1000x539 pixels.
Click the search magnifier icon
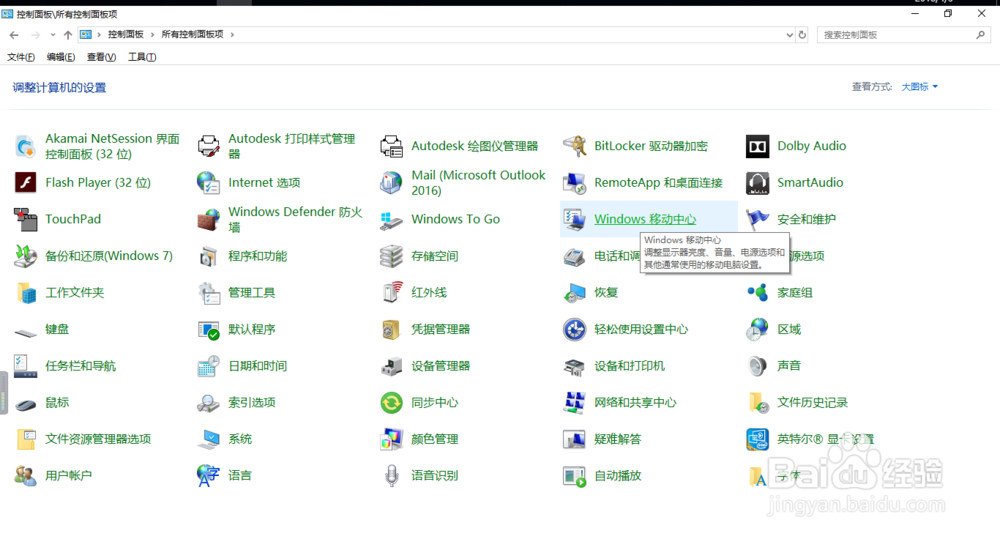point(980,35)
